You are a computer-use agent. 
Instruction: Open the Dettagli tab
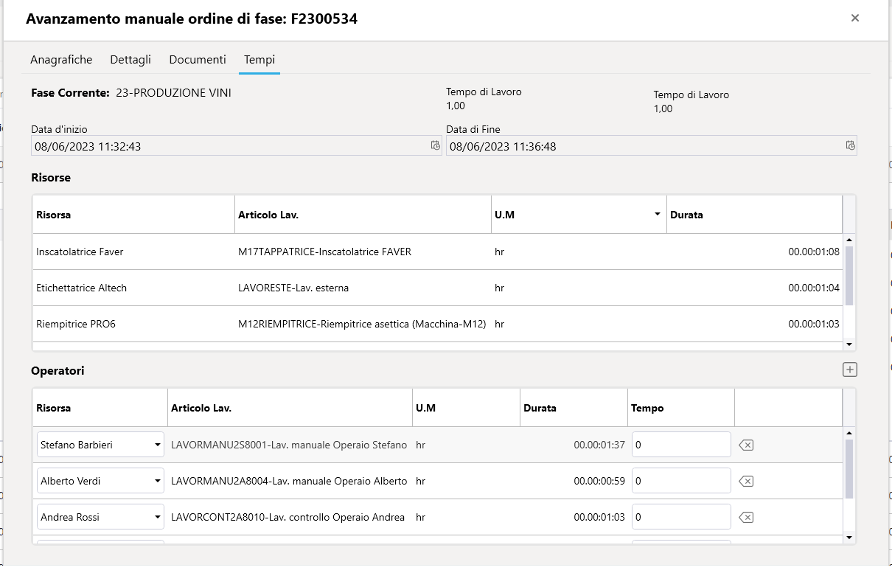tap(130, 60)
